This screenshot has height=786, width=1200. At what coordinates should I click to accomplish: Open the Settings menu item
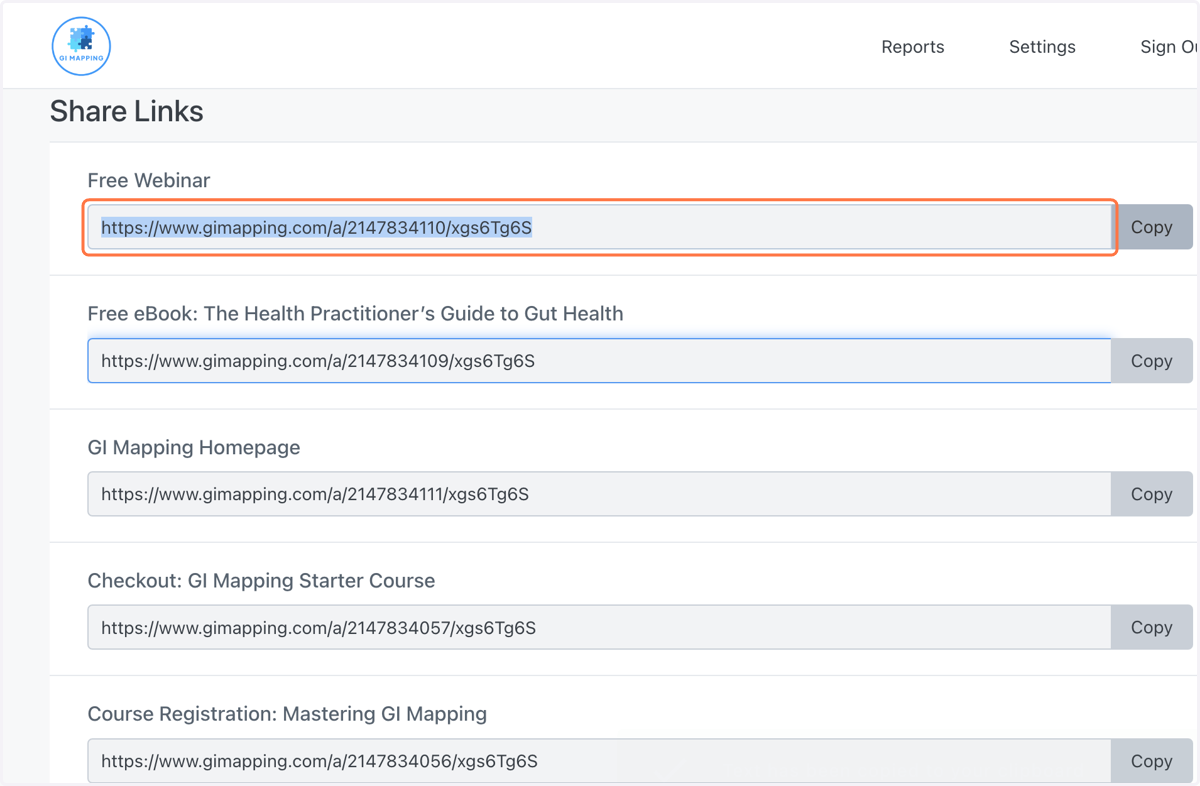[1042, 47]
